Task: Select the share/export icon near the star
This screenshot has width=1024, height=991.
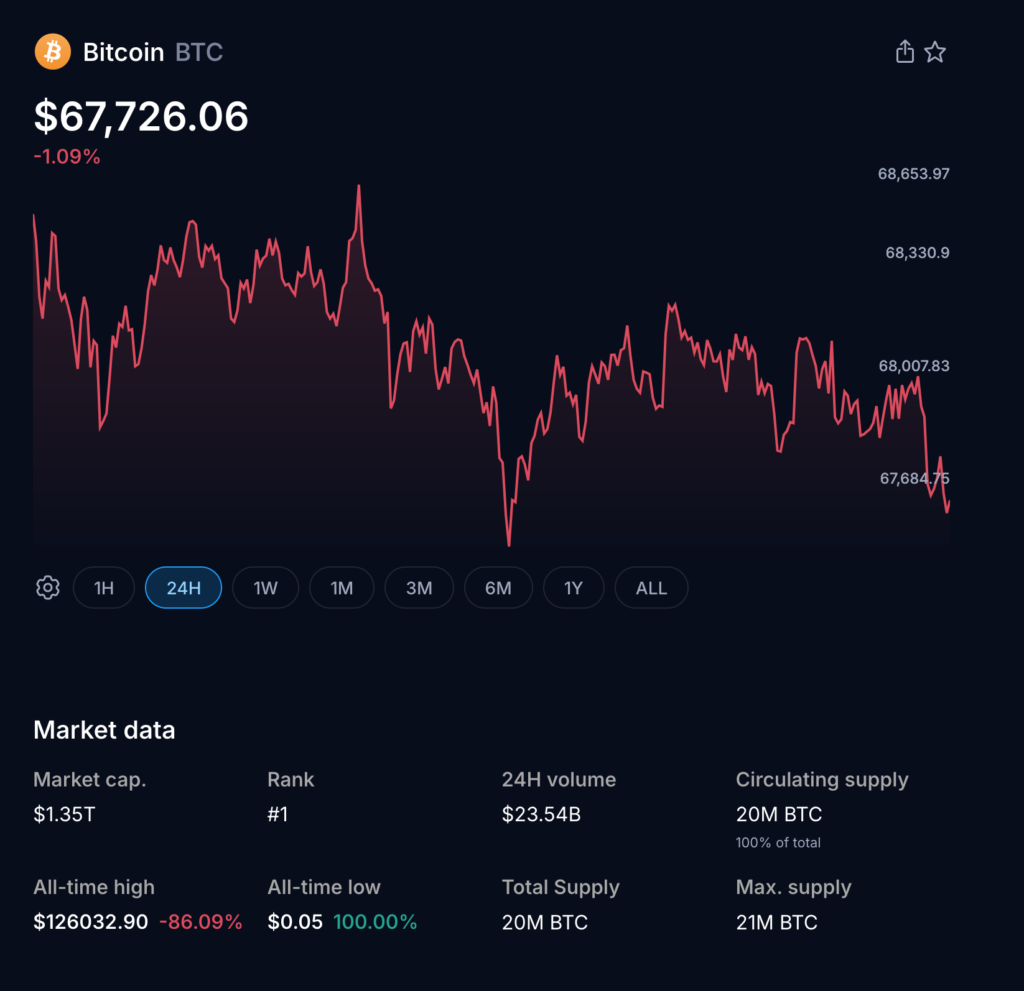Action: [905, 51]
